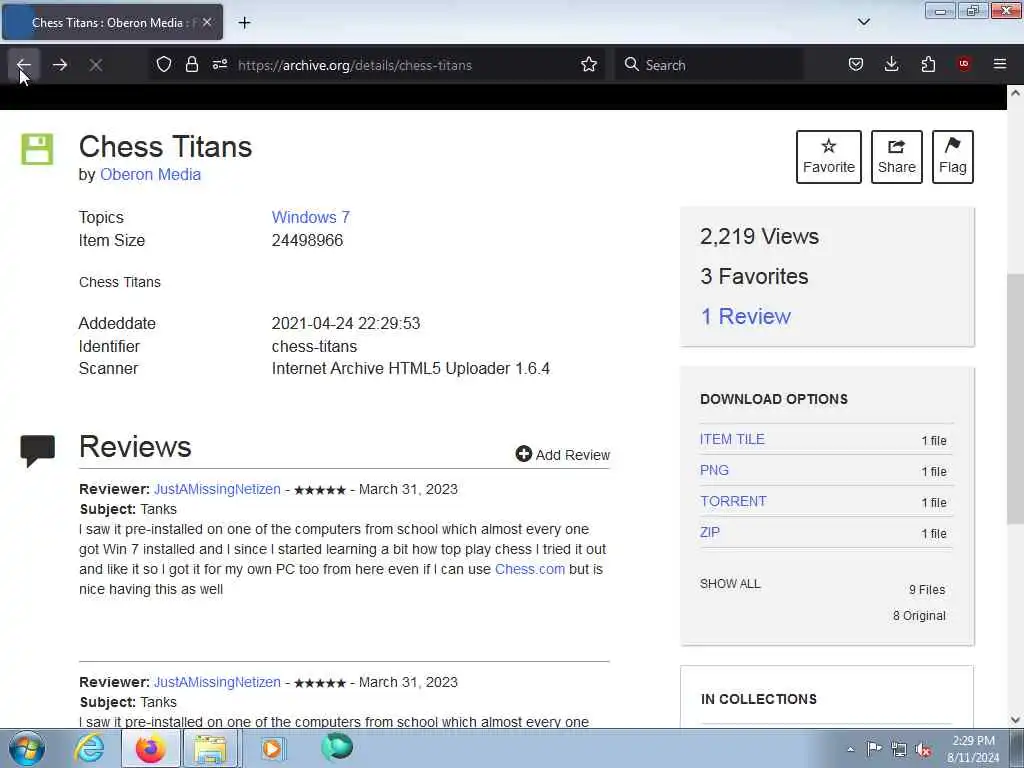Open the Pocket save icon
Screen dimensions: 1024x768
[x=856, y=64]
